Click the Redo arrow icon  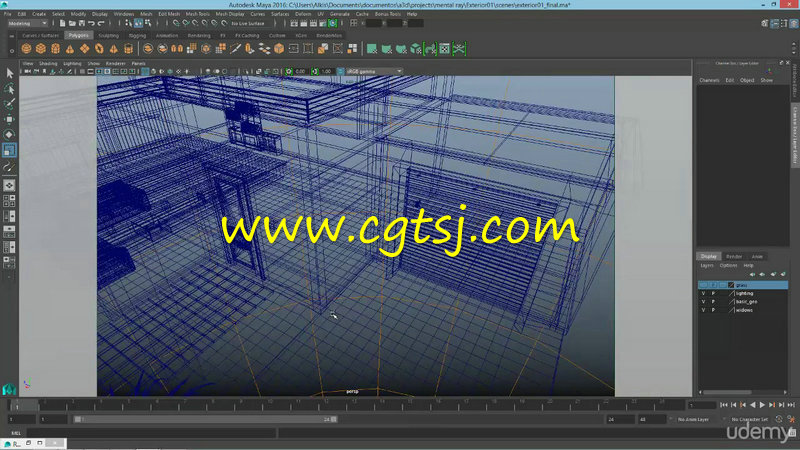point(101,23)
